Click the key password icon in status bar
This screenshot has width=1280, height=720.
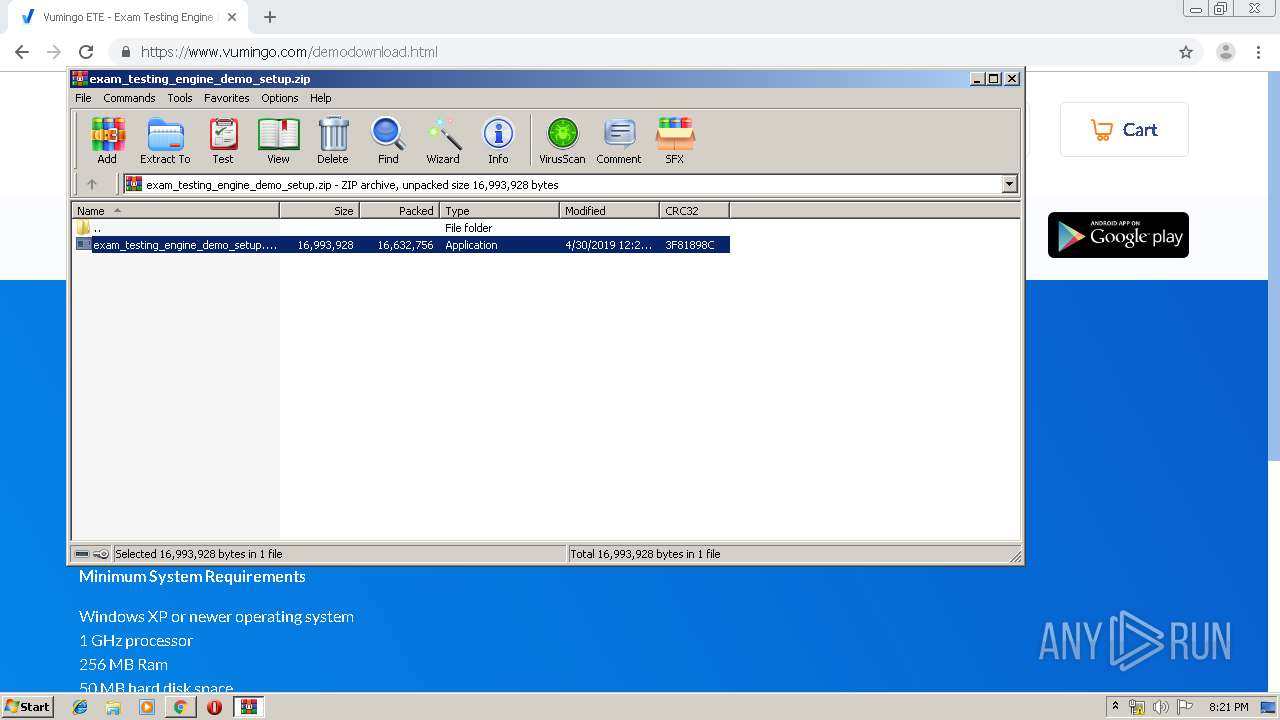tap(101, 554)
